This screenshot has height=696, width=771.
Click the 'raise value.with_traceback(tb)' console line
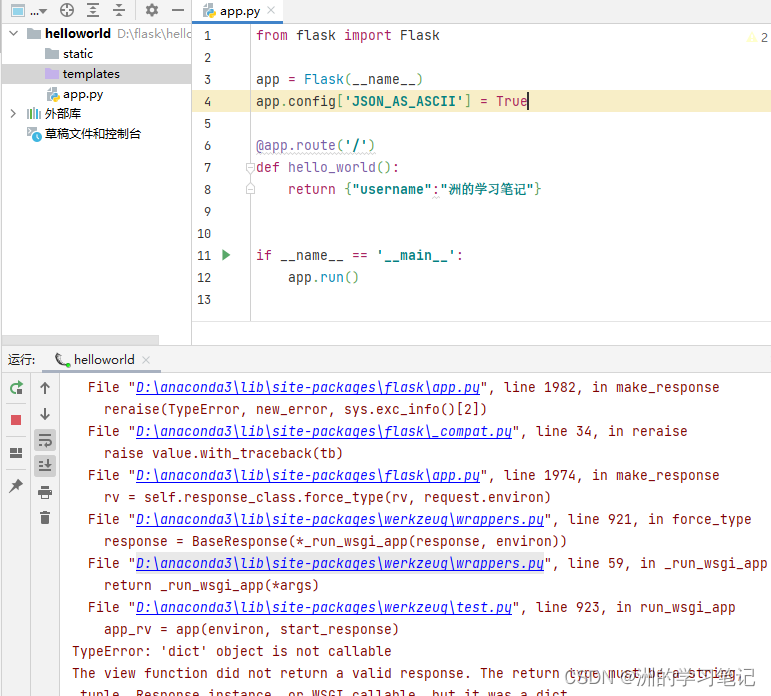click(x=223, y=453)
